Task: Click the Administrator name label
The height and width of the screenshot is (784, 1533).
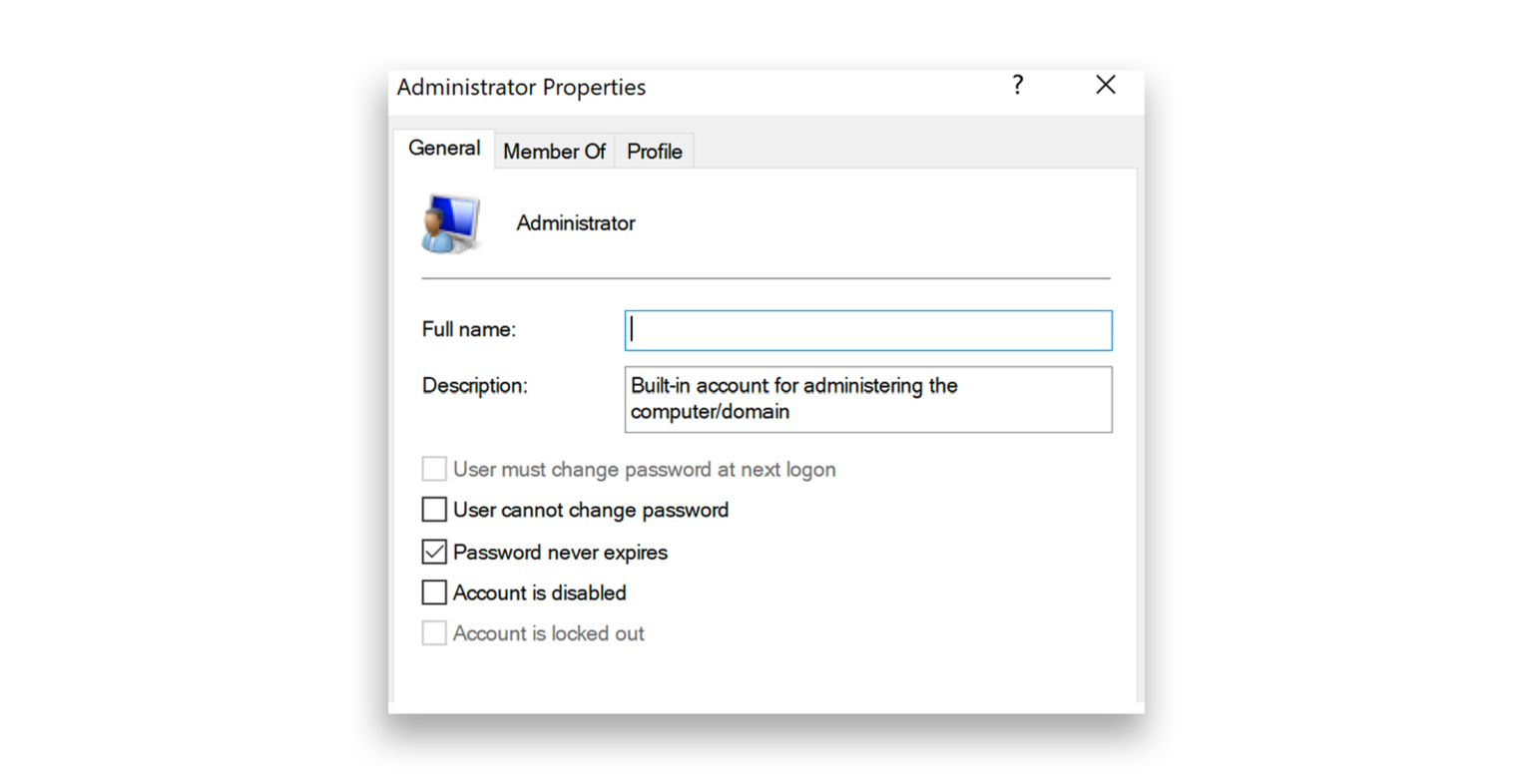Action: tap(575, 222)
